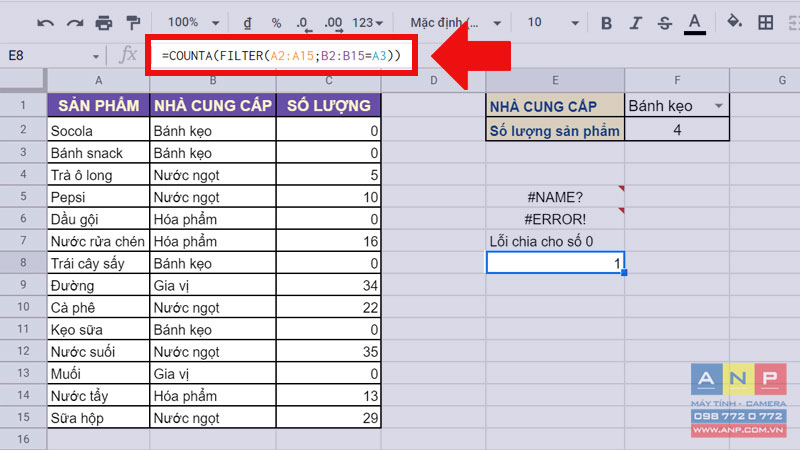Viewport: 800px width, 450px height.
Task: Click the Borders grid icon
Action: (765, 22)
